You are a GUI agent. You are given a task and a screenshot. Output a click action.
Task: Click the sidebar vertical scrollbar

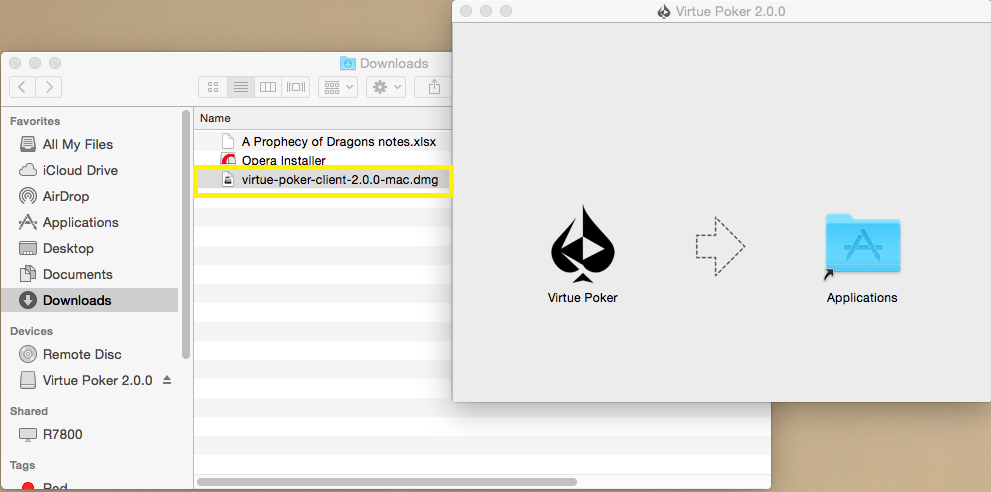coord(186,234)
